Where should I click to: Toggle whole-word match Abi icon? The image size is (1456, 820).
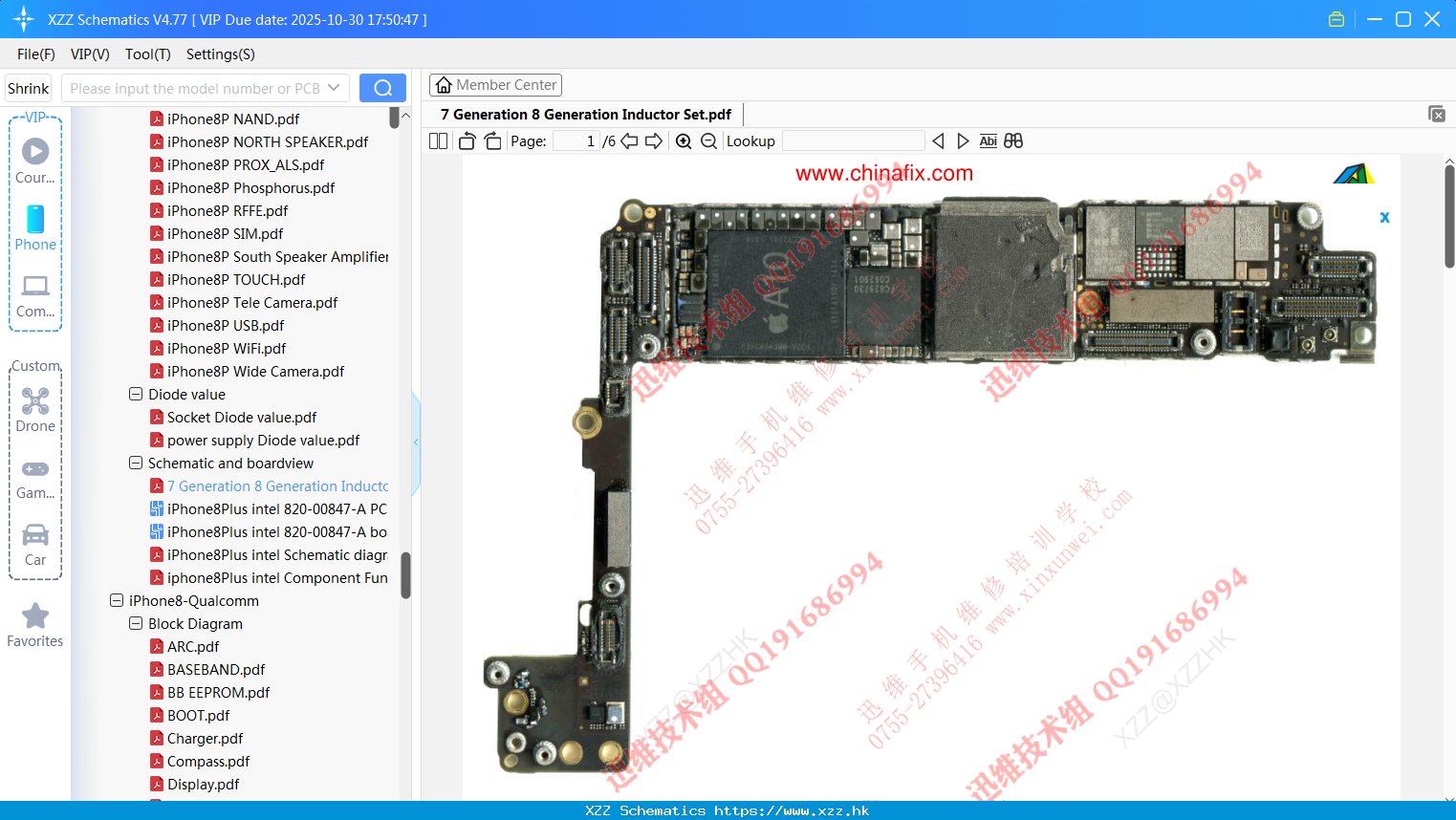point(989,140)
